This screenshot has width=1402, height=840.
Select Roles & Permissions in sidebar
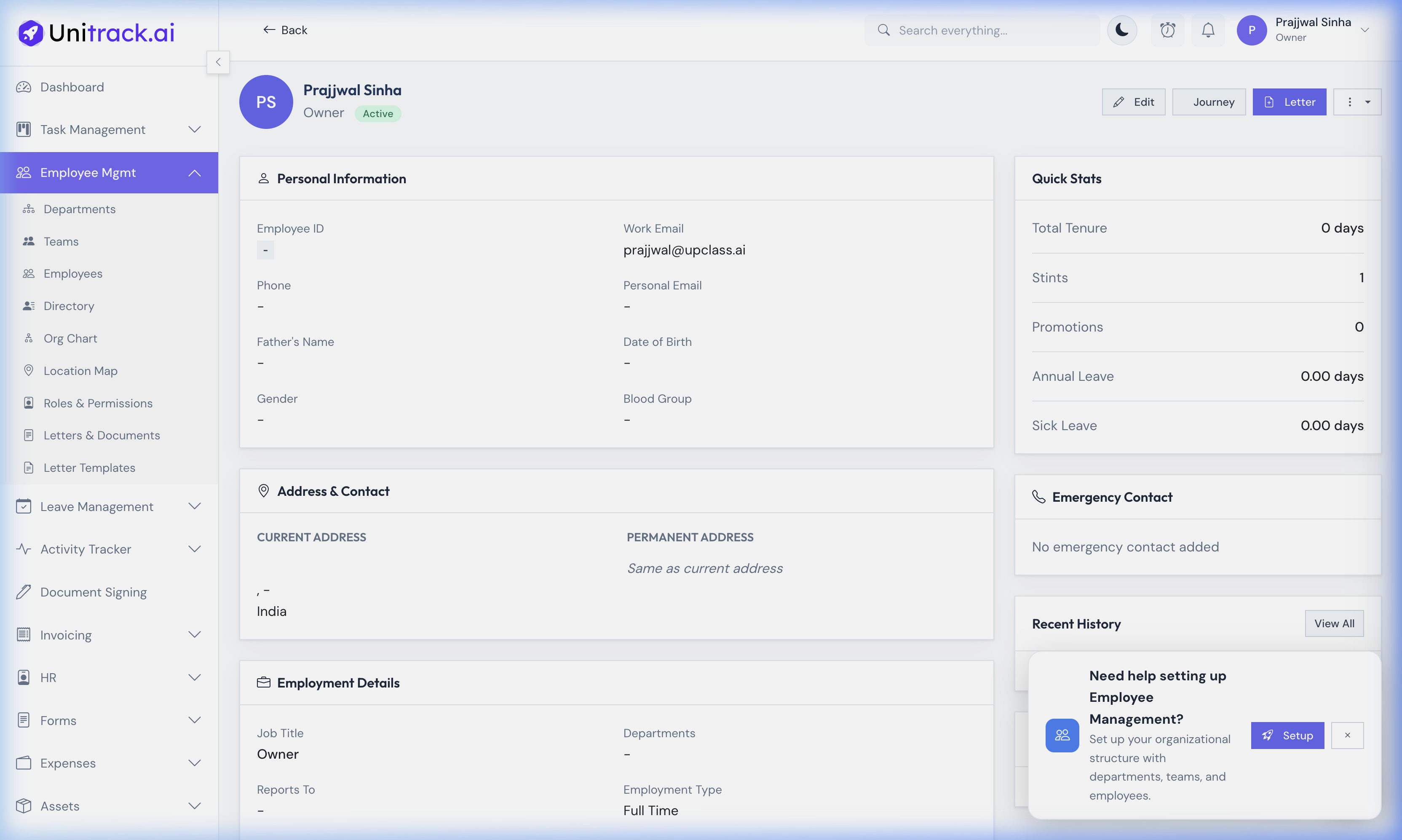click(98, 403)
